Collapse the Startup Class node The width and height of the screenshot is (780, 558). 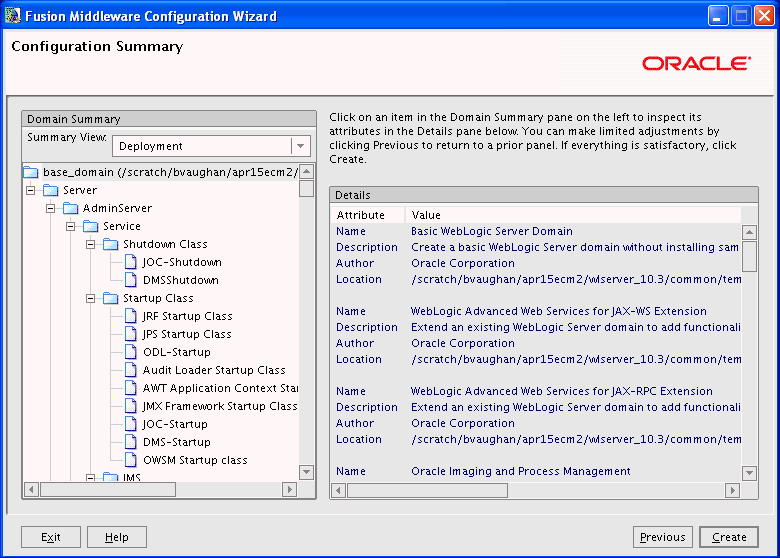91,298
